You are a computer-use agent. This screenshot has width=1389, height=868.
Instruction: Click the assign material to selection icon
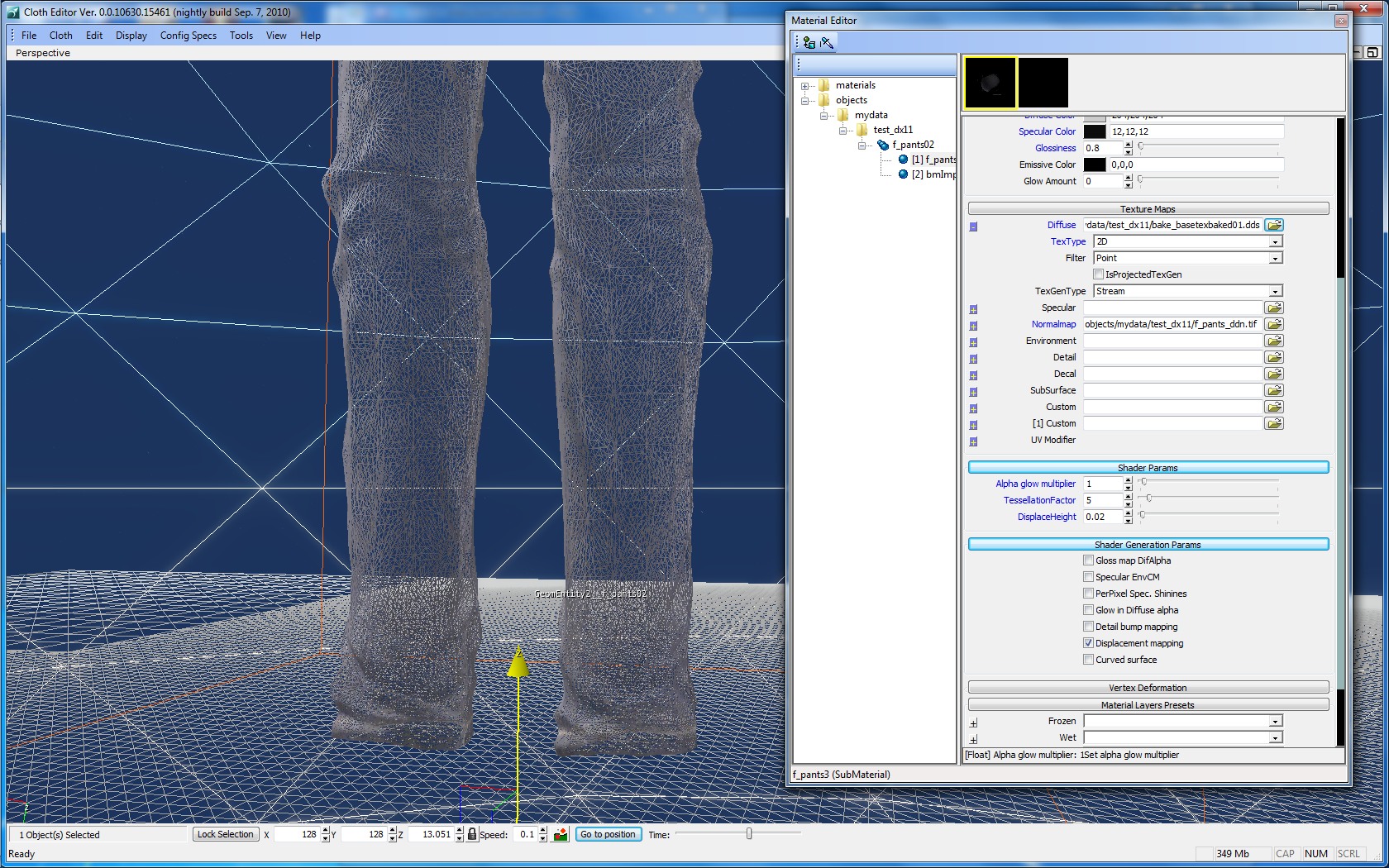pyautogui.click(x=809, y=42)
